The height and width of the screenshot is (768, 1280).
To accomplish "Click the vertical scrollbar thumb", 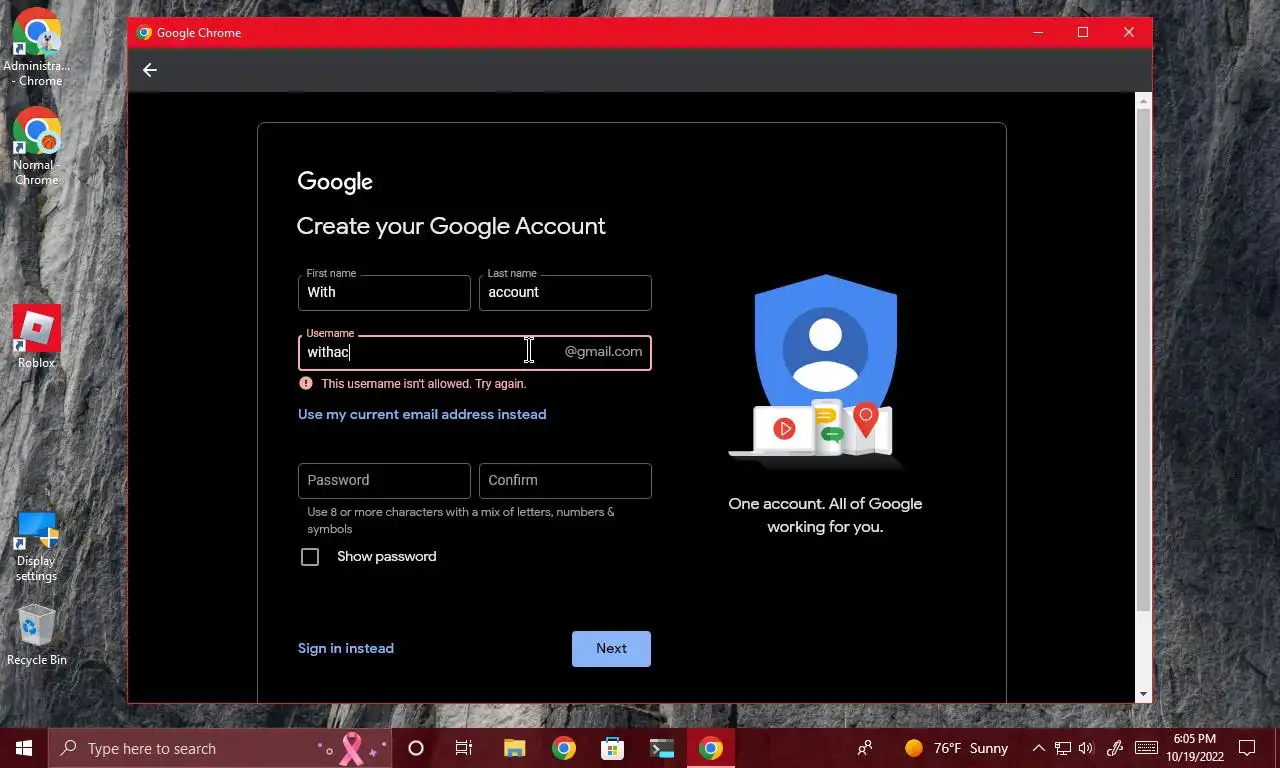I will [1143, 360].
